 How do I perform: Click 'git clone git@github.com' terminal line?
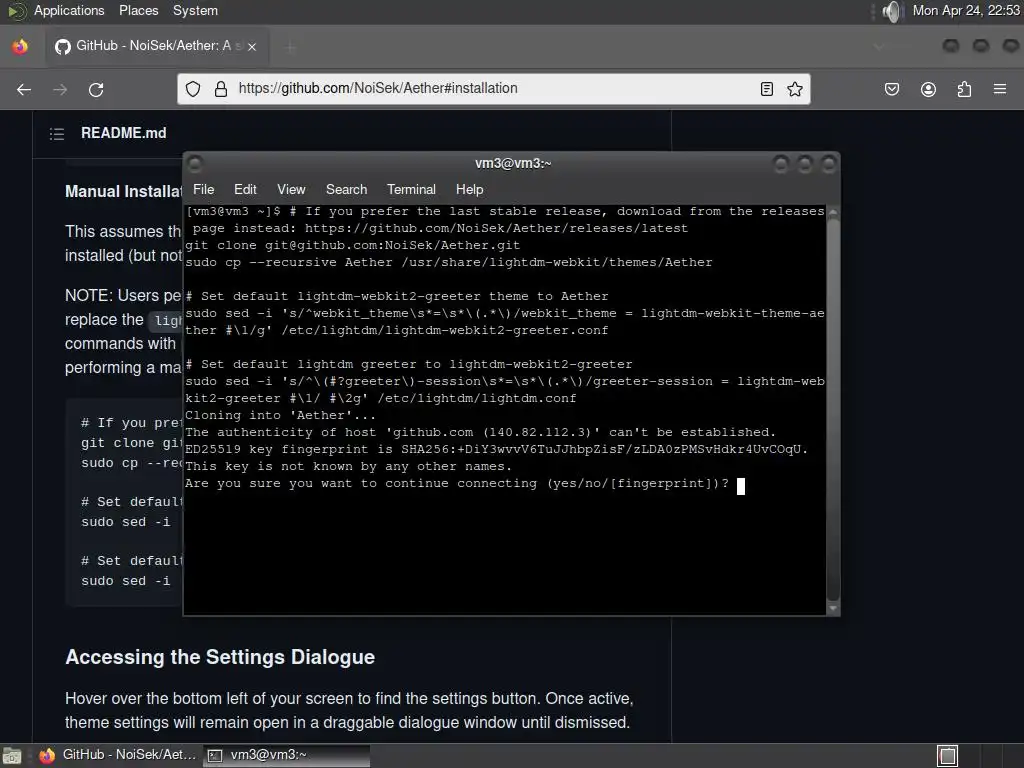(353, 246)
